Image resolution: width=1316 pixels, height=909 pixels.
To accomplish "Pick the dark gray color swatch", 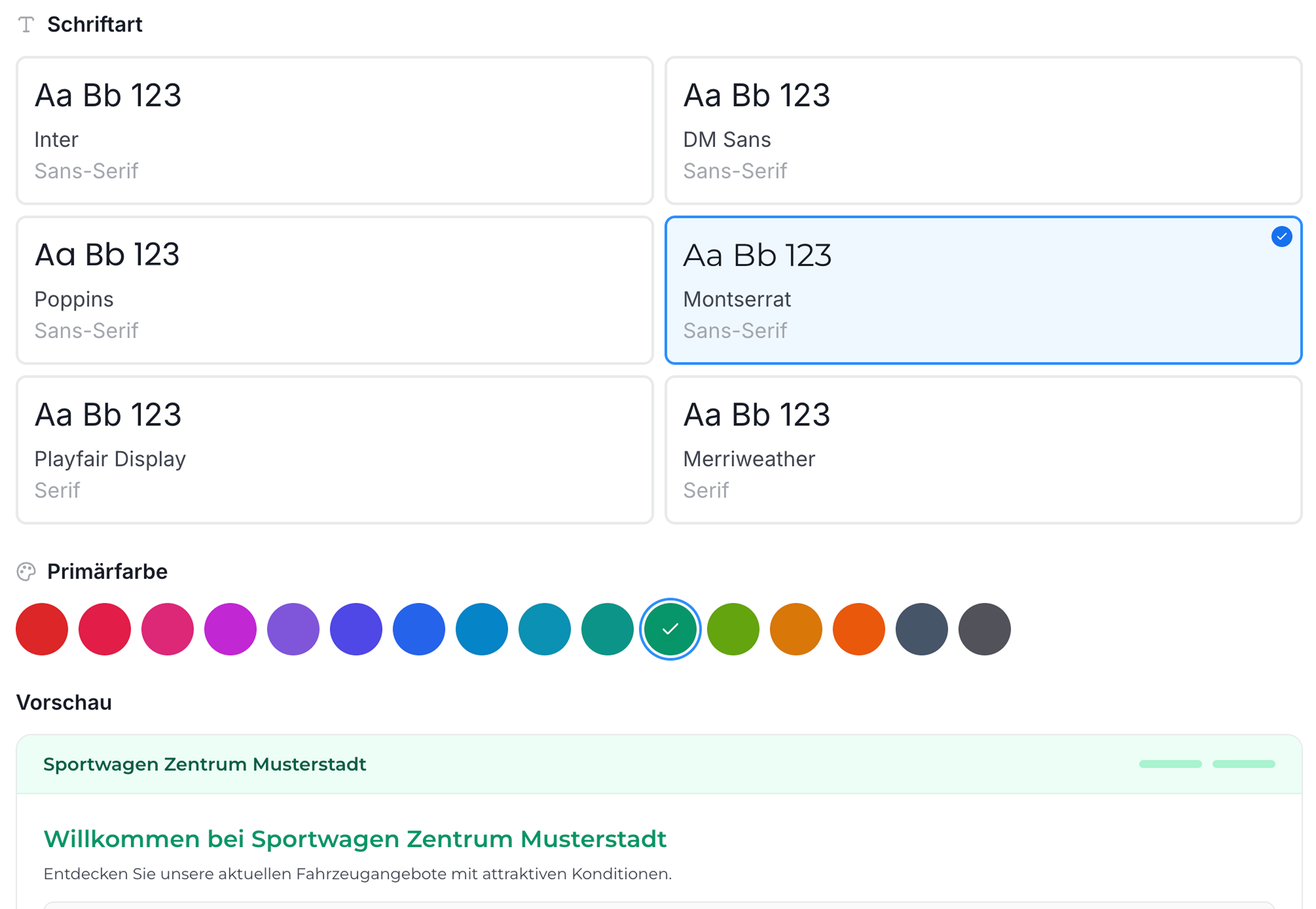I will (984, 629).
